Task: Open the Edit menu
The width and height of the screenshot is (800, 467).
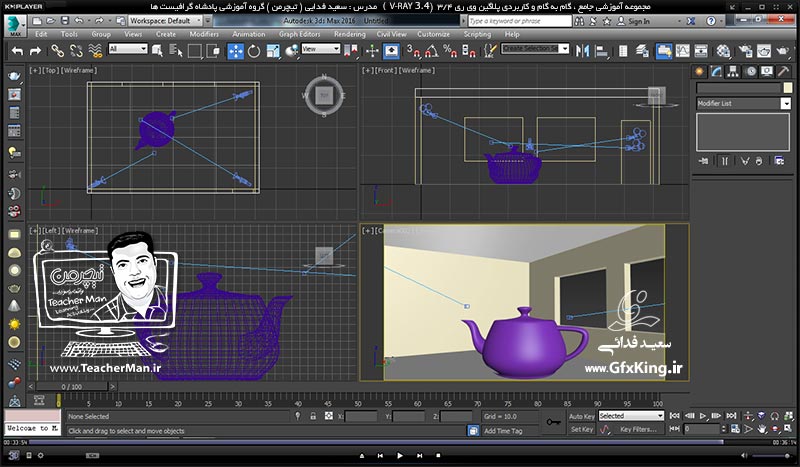Action: 41,34
